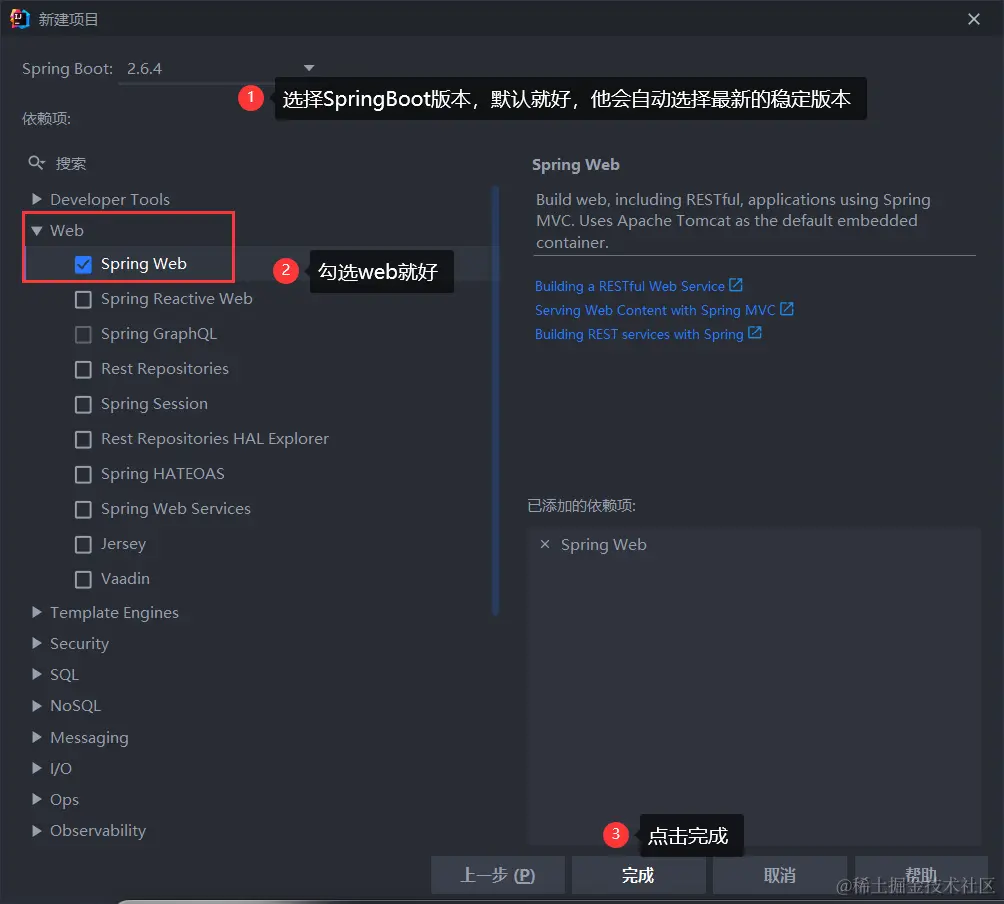Select the Template Engines tree label
1004x904 pixels.
pyautogui.click(x=114, y=613)
